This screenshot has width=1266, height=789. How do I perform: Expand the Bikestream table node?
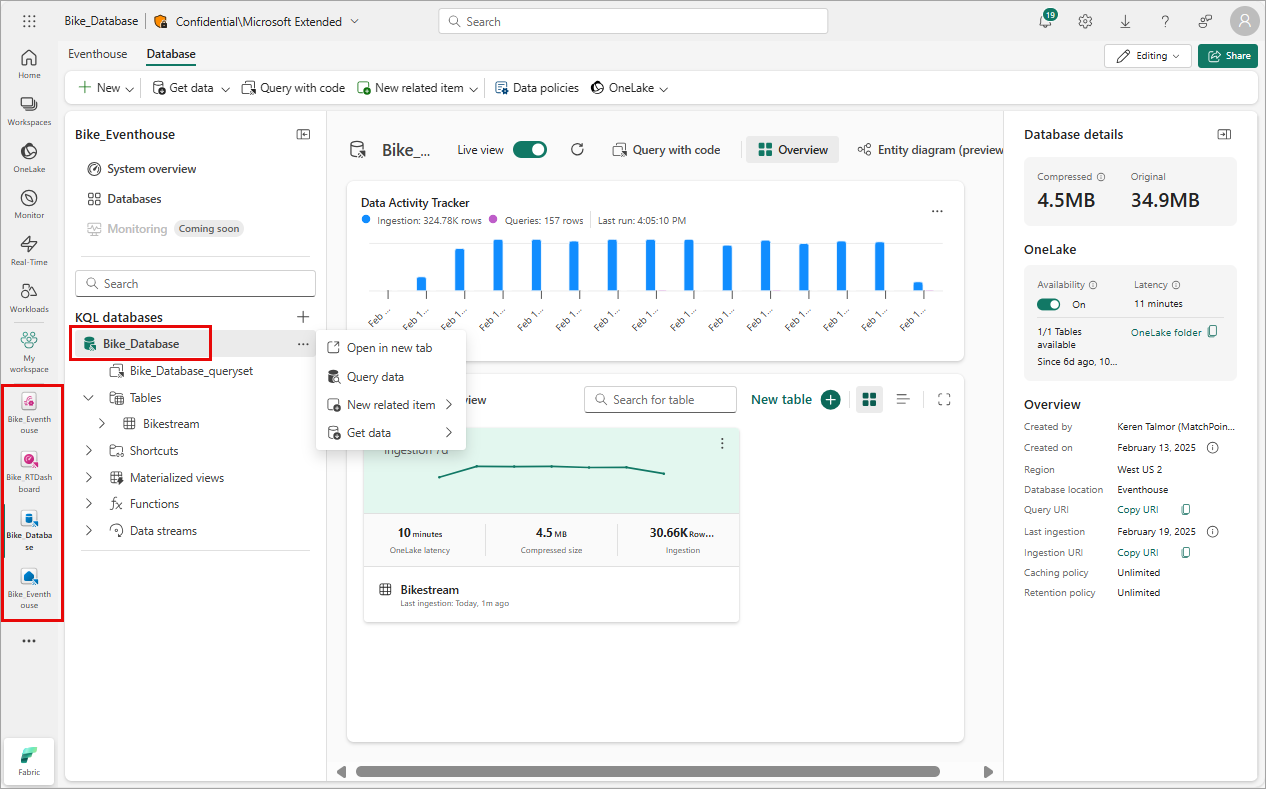(x=102, y=424)
